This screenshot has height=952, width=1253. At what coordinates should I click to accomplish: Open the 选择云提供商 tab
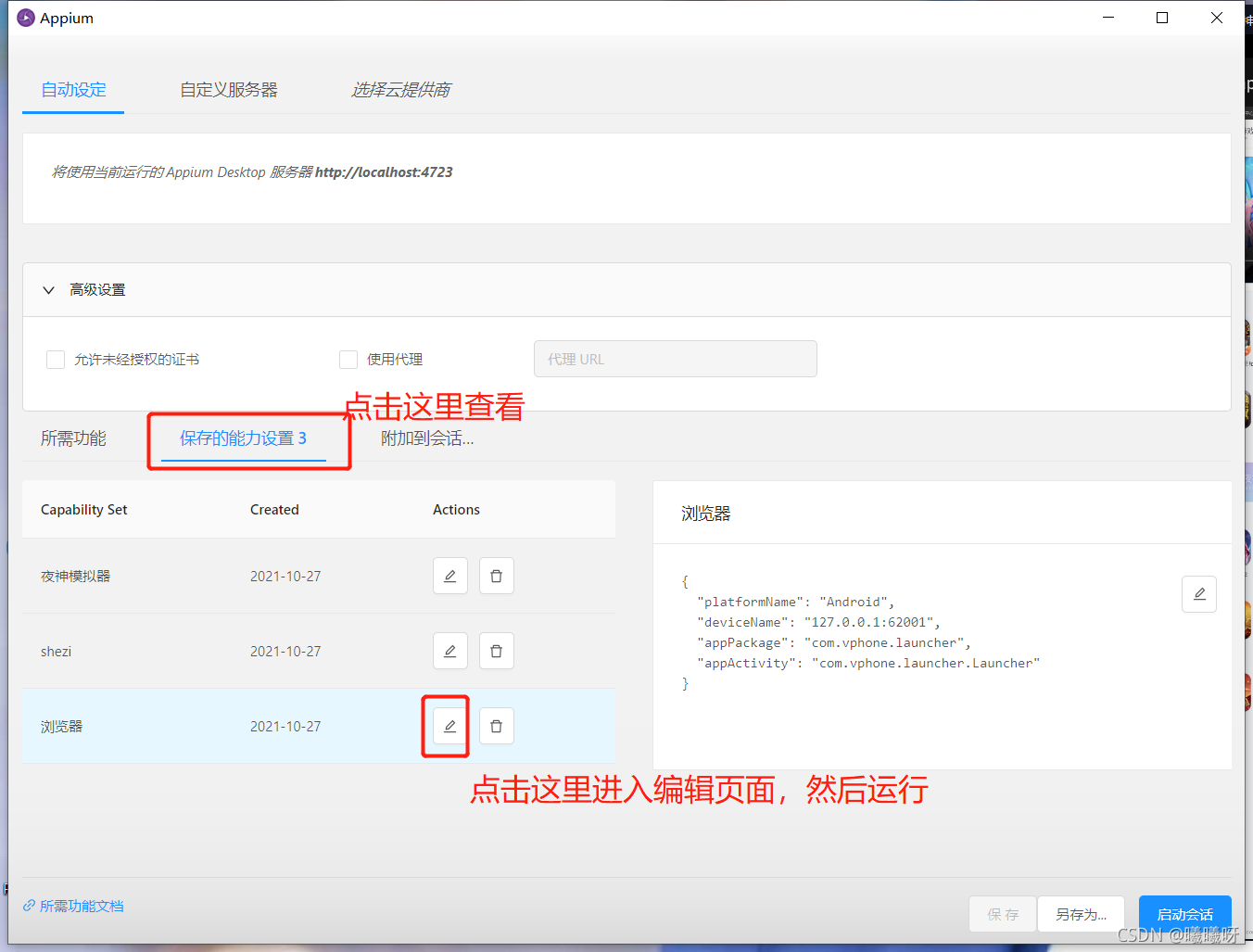(x=400, y=90)
